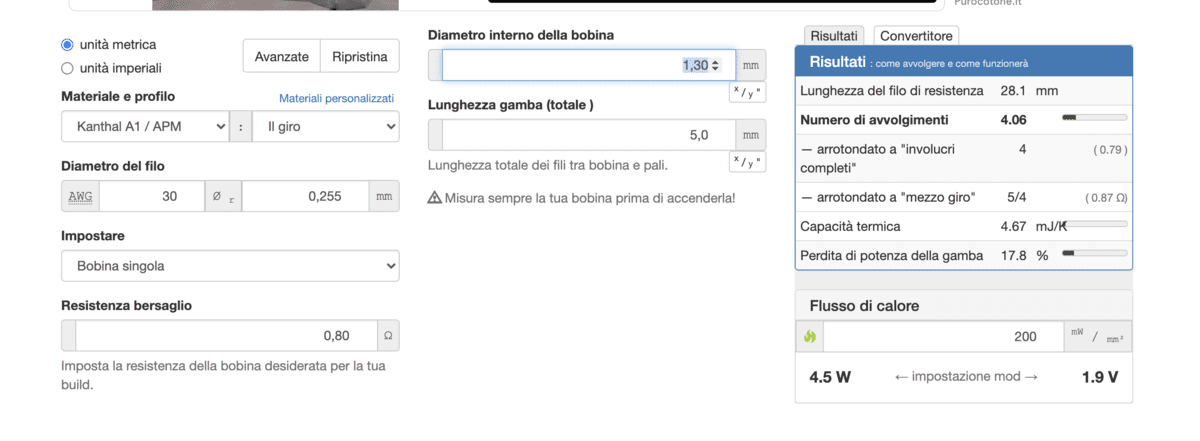Click the Capacità termica progress bar
The width and height of the screenshot is (1200, 441).
(1094, 224)
